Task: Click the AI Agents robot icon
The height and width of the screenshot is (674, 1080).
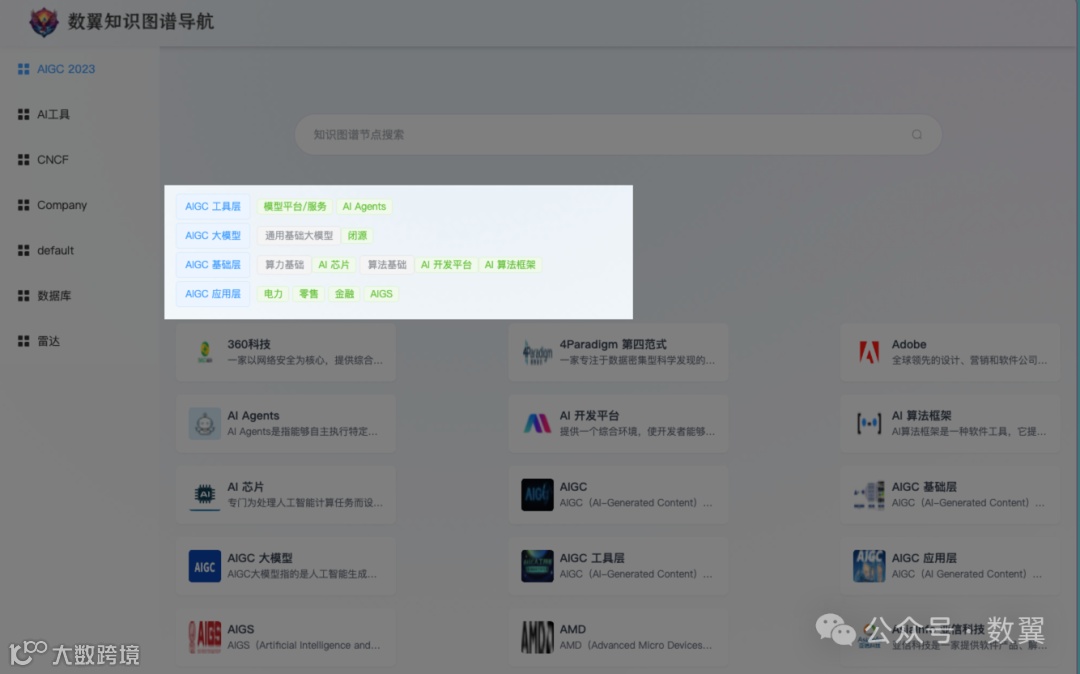Action: tap(205, 423)
